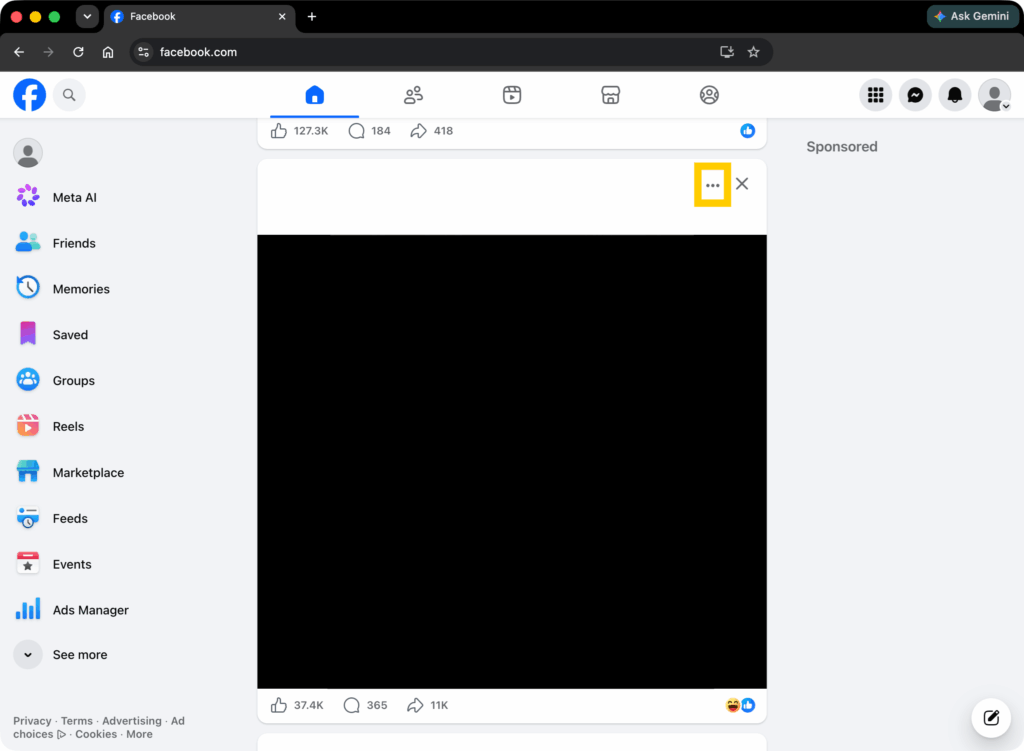The image size is (1024, 751).
Task: Open your profile in the left sidebar
Action: tap(28, 153)
